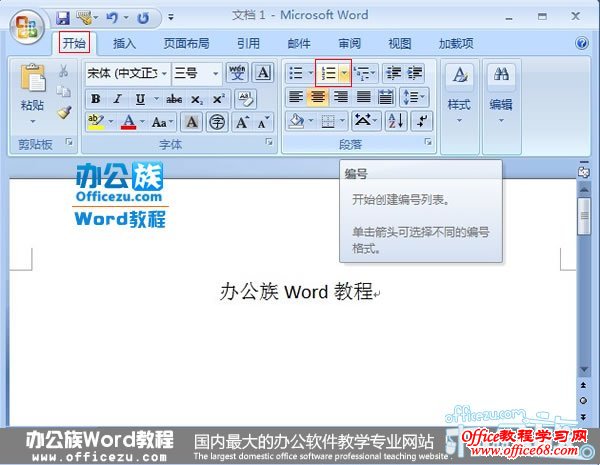Save document with Quick Access Save icon
The image size is (600, 465).
(x=63, y=18)
